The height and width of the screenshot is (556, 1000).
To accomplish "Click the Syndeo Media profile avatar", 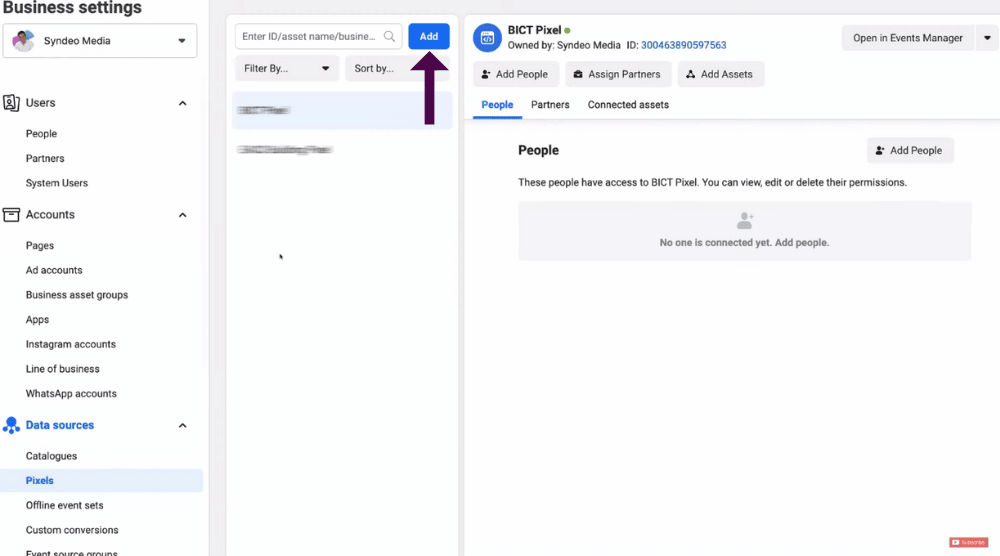I will pos(24,41).
